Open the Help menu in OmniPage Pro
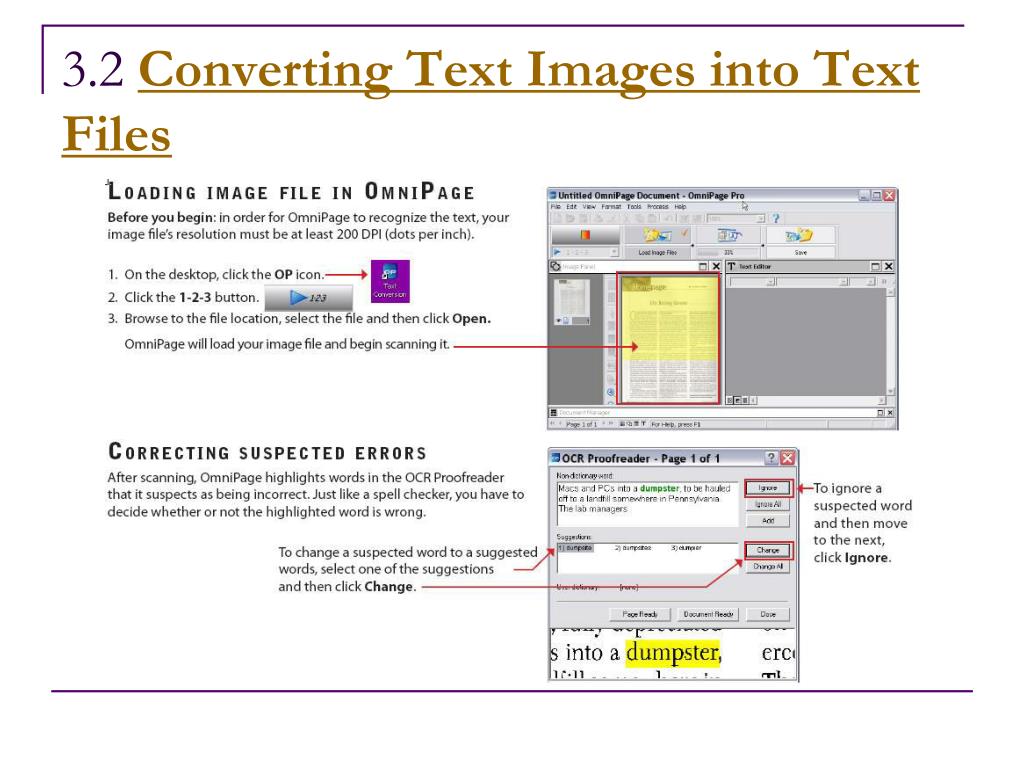Viewport: 1024px width, 768px height. pos(680,206)
